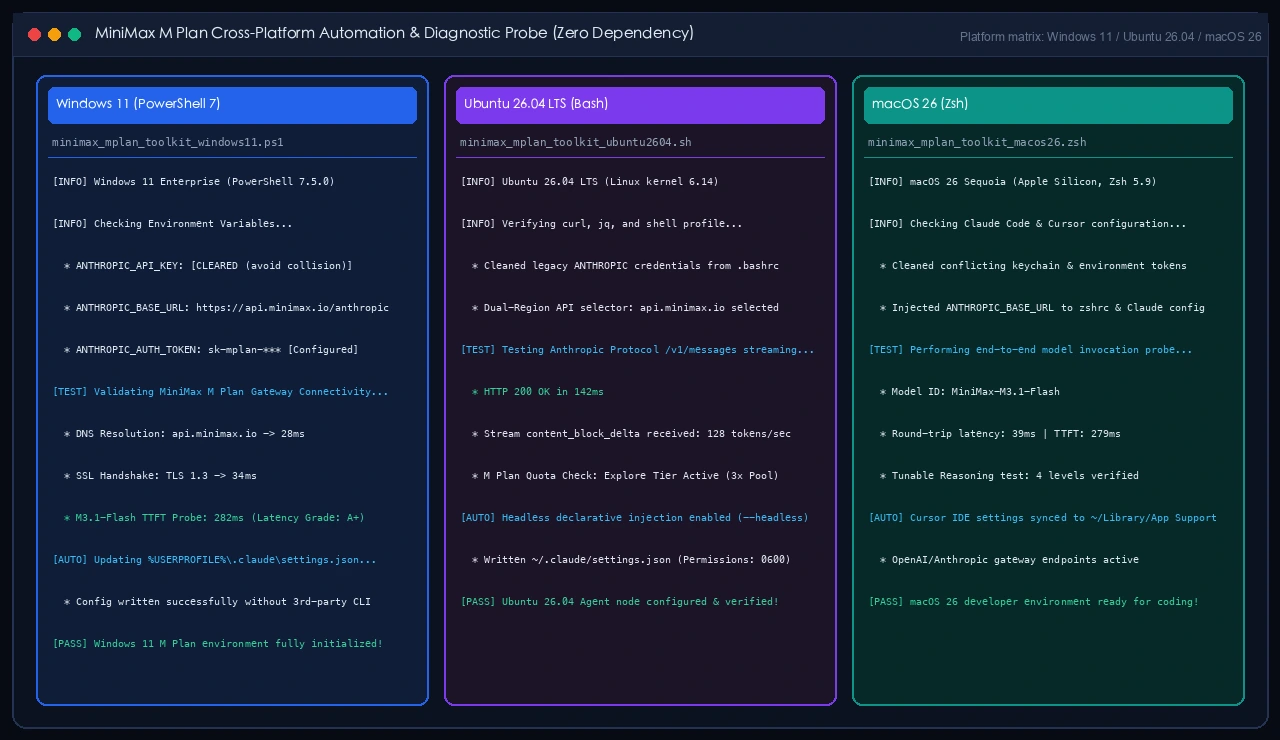Click the macOS 26 Sequoia info line
The width and height of the screenshot is (1280, 740).
coord(1013,182)
